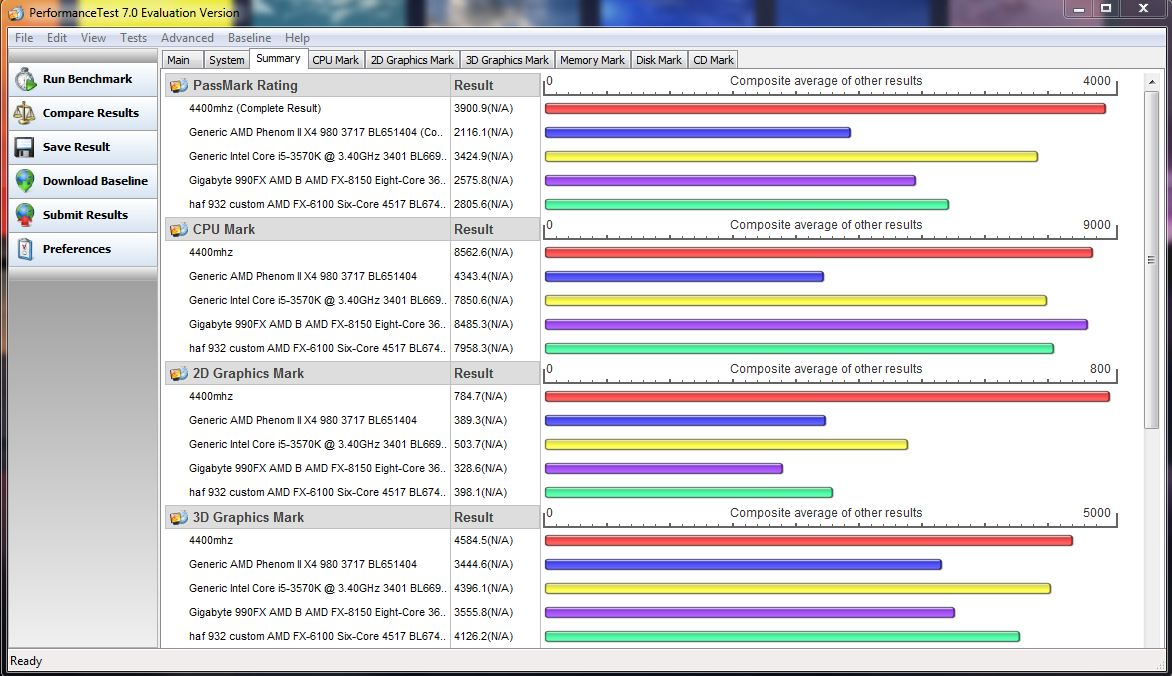Switch to the System tab
Screen dimensions: 1172x676
coord(226,60)
